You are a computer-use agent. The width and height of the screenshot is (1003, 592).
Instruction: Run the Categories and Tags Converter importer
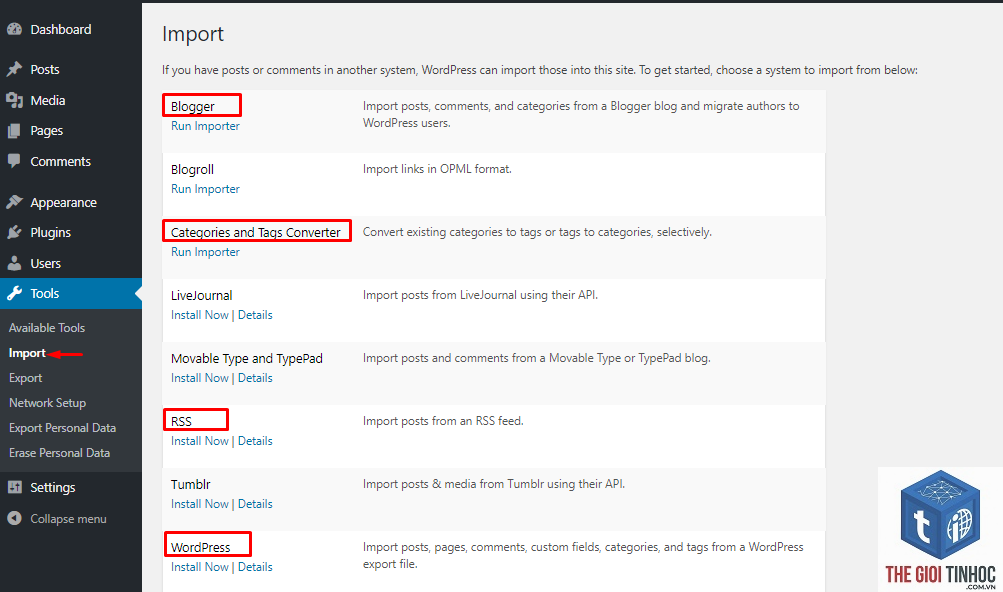coord(205,252)
